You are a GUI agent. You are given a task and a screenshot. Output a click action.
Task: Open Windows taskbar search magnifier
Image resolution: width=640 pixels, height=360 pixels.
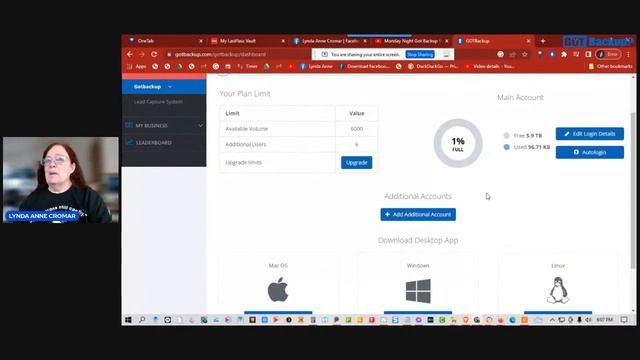[142, 320]
